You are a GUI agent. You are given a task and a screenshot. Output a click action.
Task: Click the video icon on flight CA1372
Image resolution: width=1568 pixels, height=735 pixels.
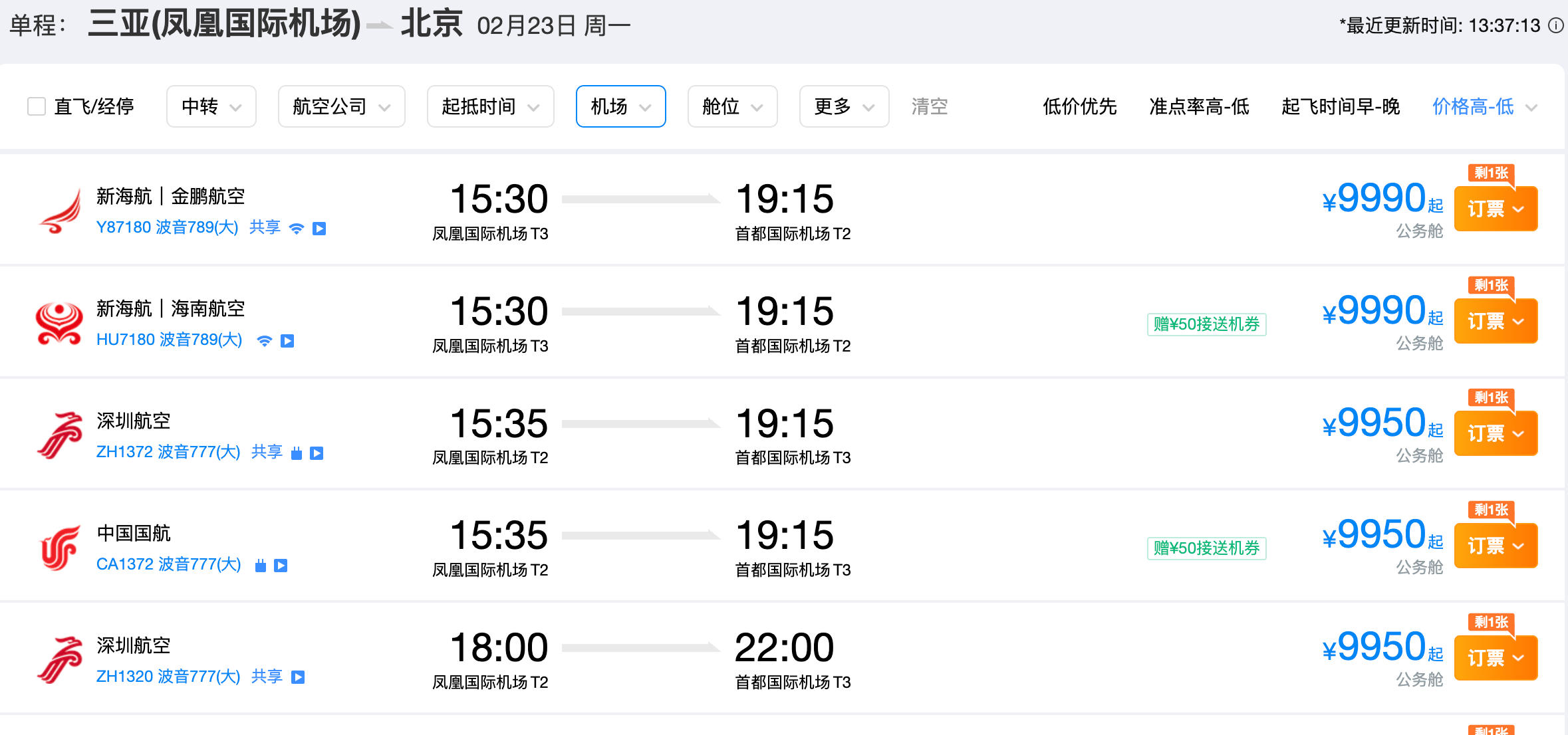pos(281,566)
